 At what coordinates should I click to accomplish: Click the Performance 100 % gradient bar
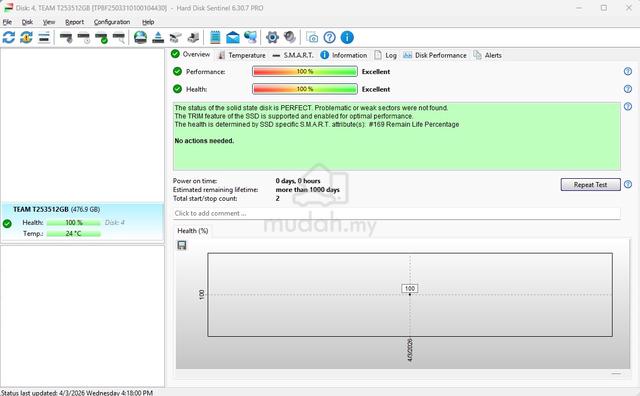tap(305, 71)
